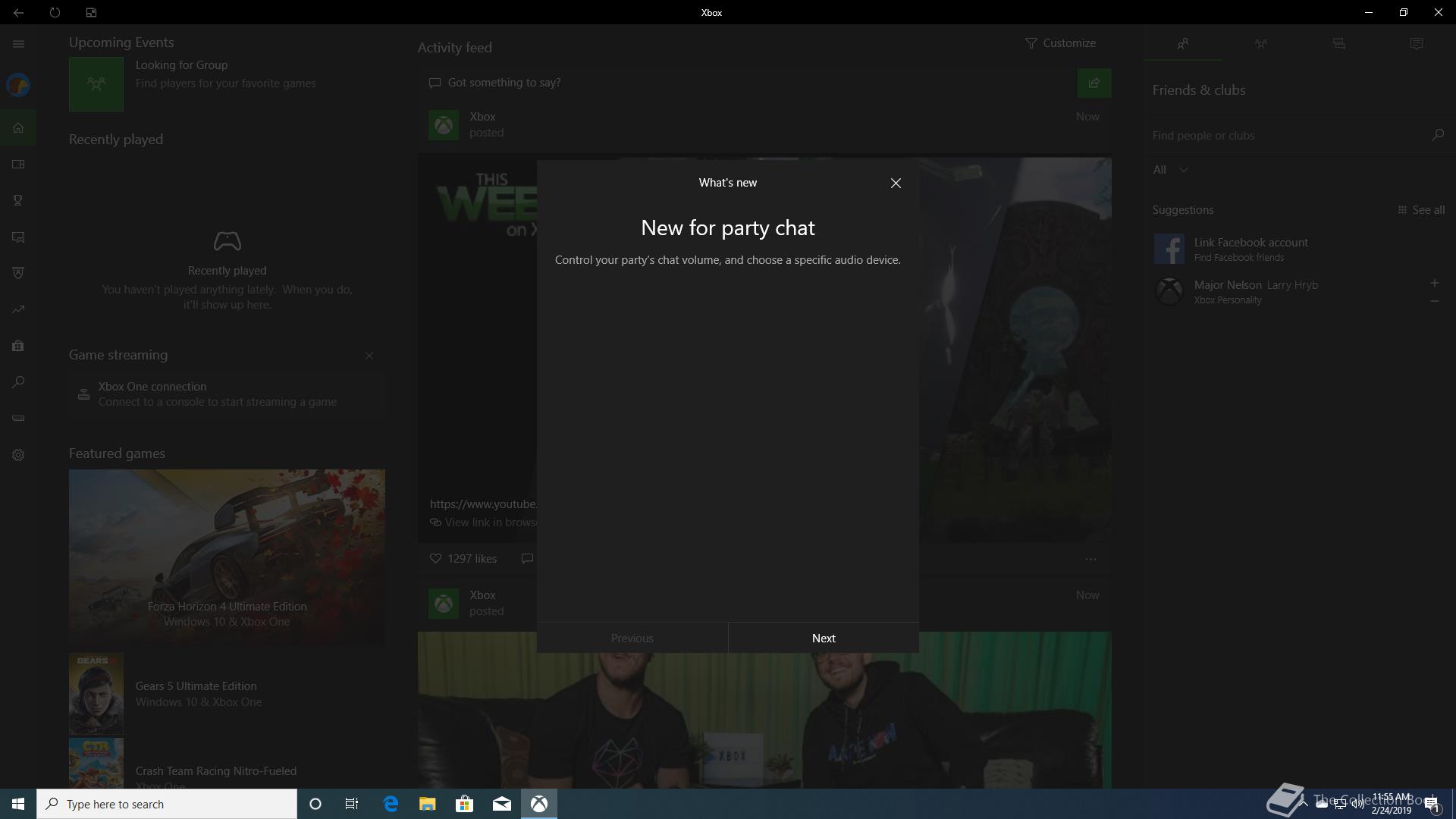Open Task View in the taskbar
Image resolution: width=1456 pixels, height=819 pixels.
click(352, 804)
